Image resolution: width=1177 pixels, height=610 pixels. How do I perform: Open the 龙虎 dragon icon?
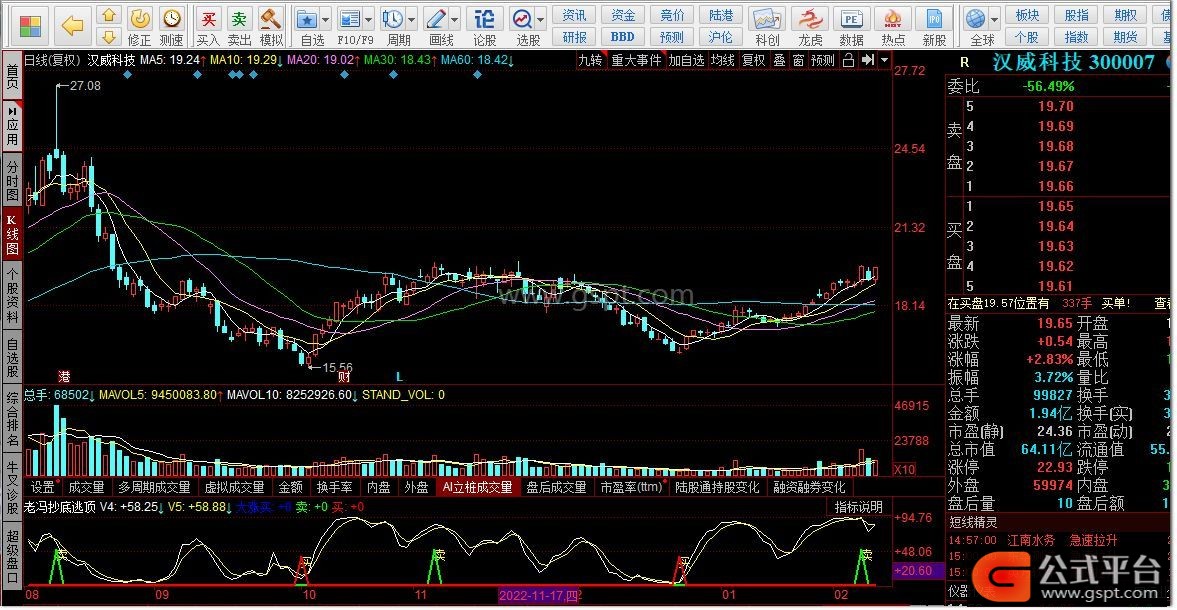pos(810,19)
